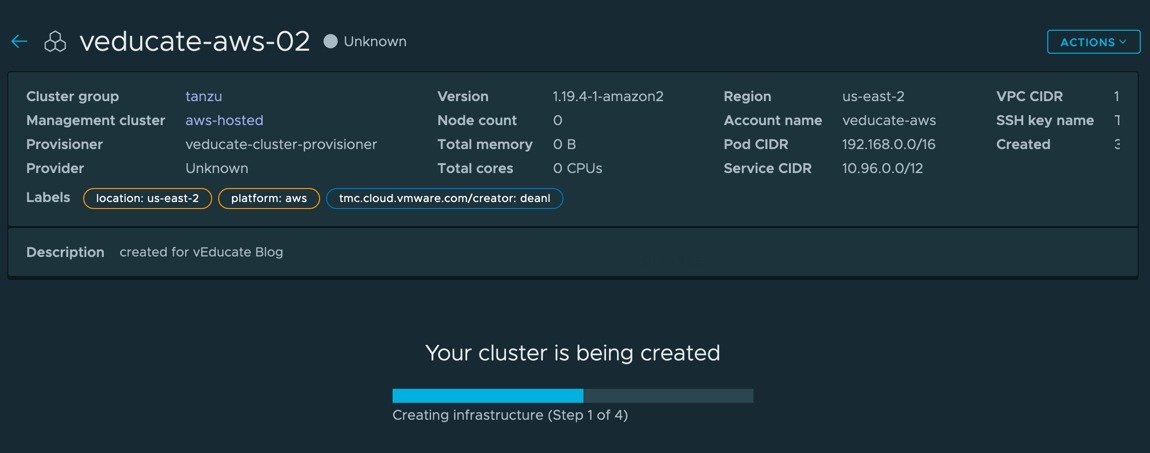The height and width of the screenshot is (453, 1150).
Task: Click the Account name value veducate-aws
Action: pyautogui.click(x=889, y=120)
